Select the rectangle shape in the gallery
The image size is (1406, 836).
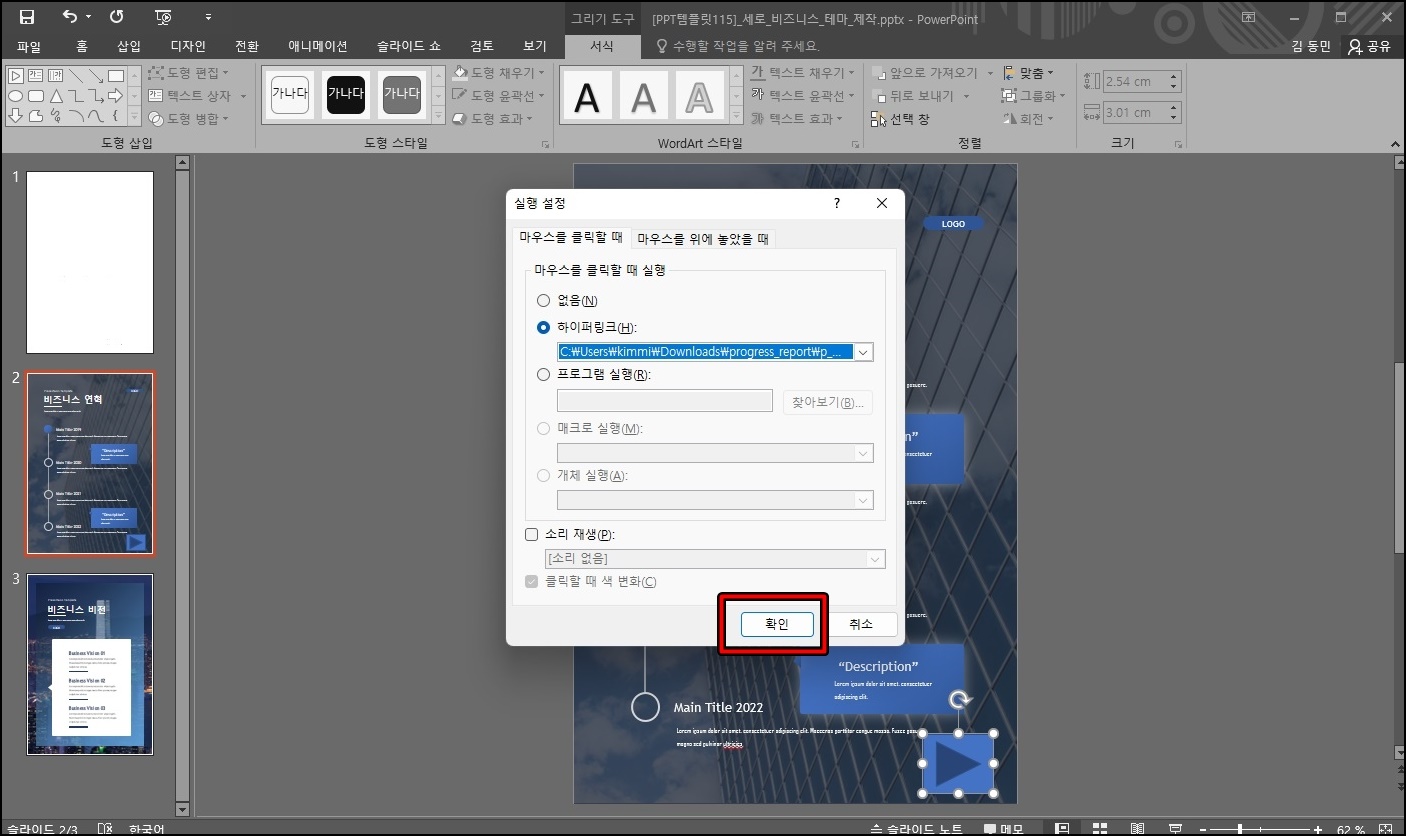[x=116, y=76]
